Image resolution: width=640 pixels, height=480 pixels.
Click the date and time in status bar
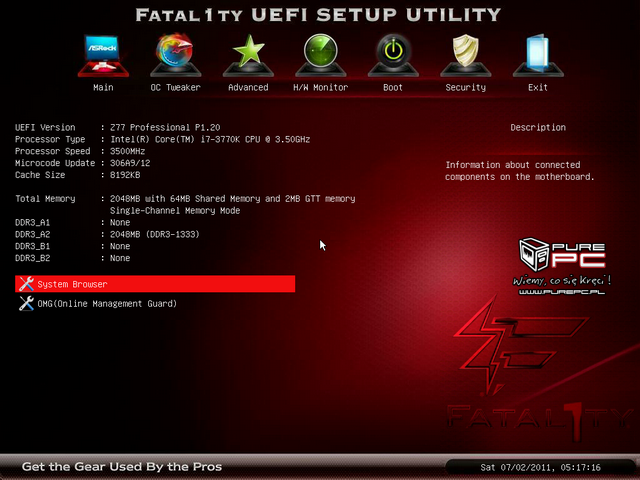coord(540,467)
